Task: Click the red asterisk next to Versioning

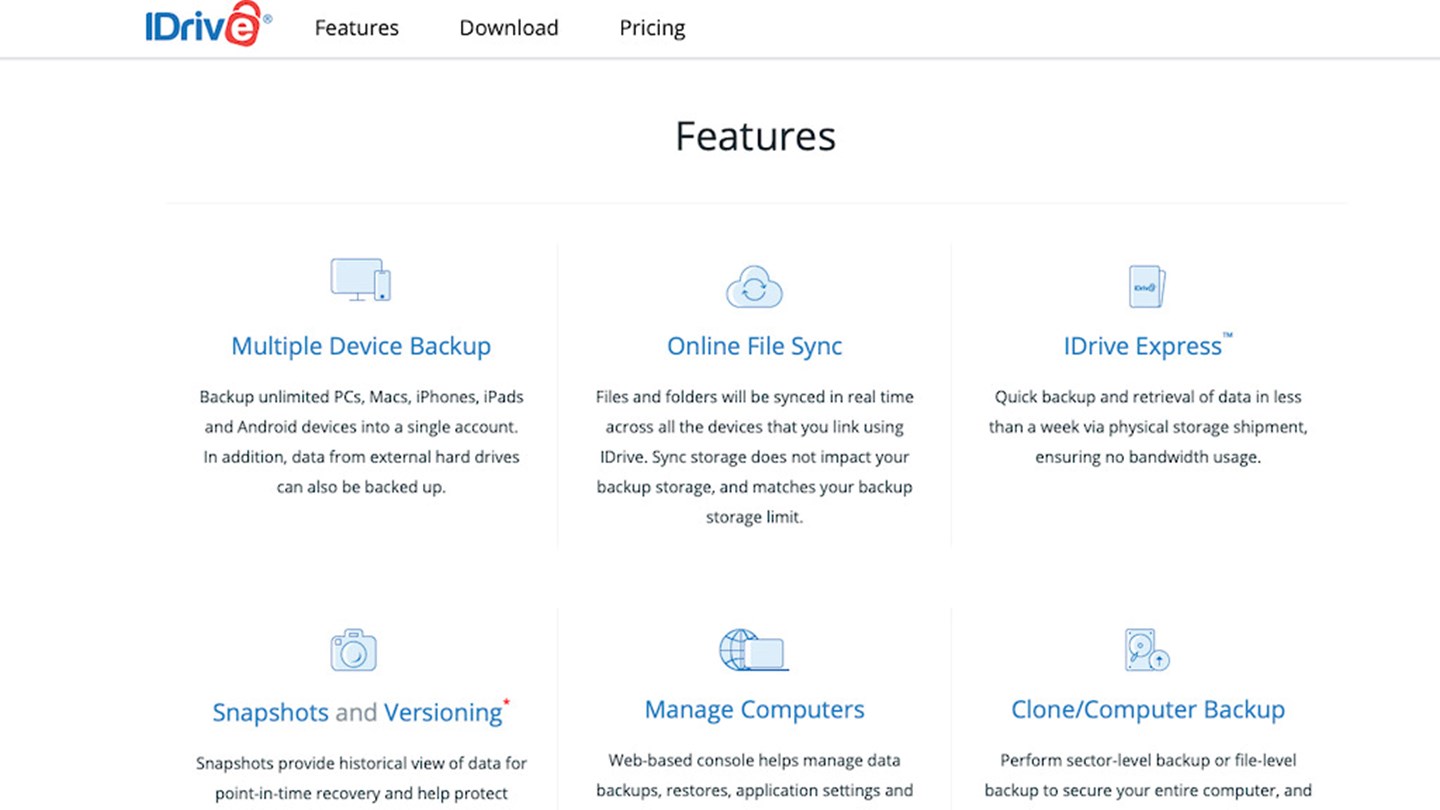Action: click(x=507, y=702)
